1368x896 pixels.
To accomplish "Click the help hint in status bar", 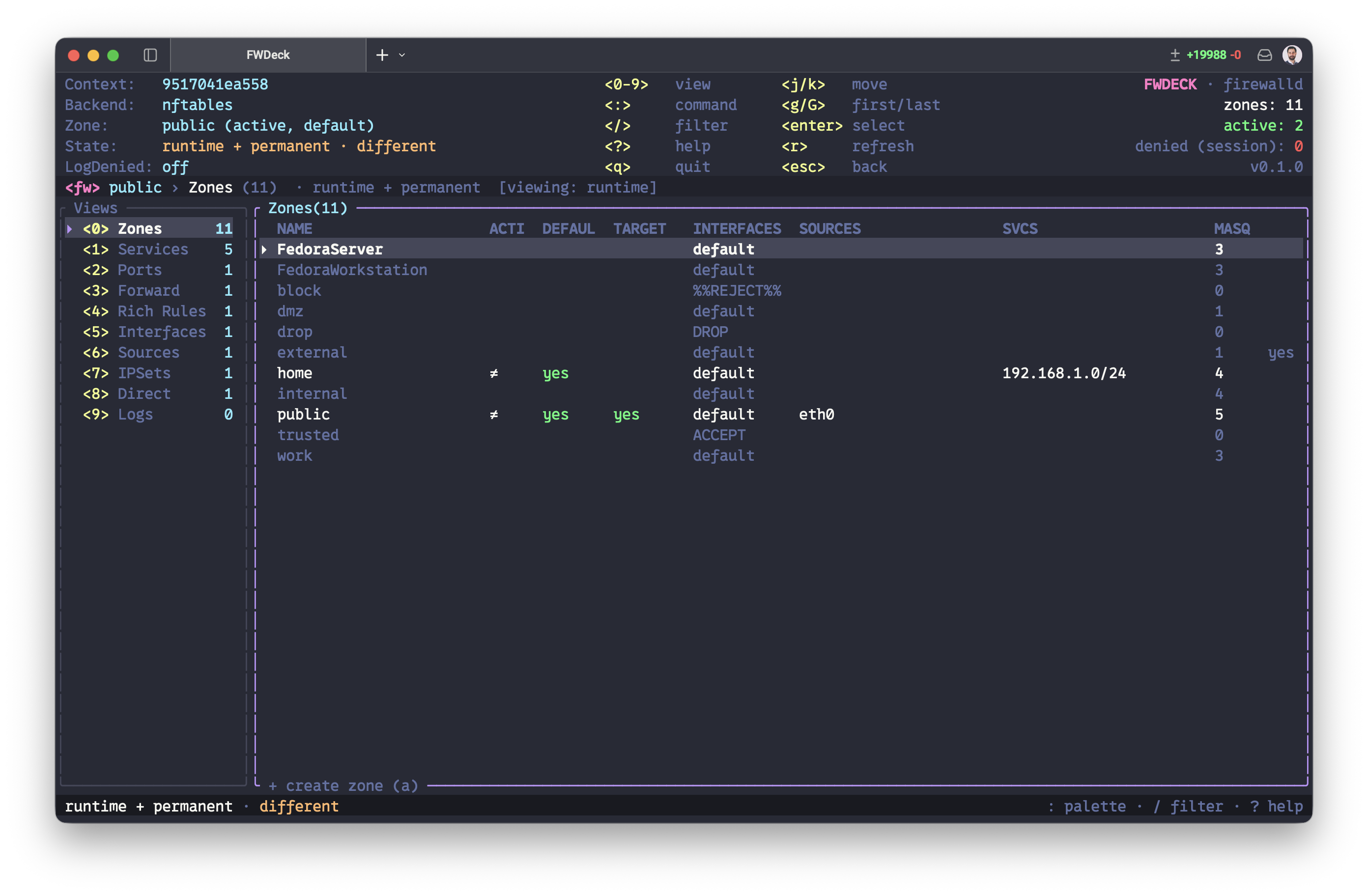I will point(1277,806).
